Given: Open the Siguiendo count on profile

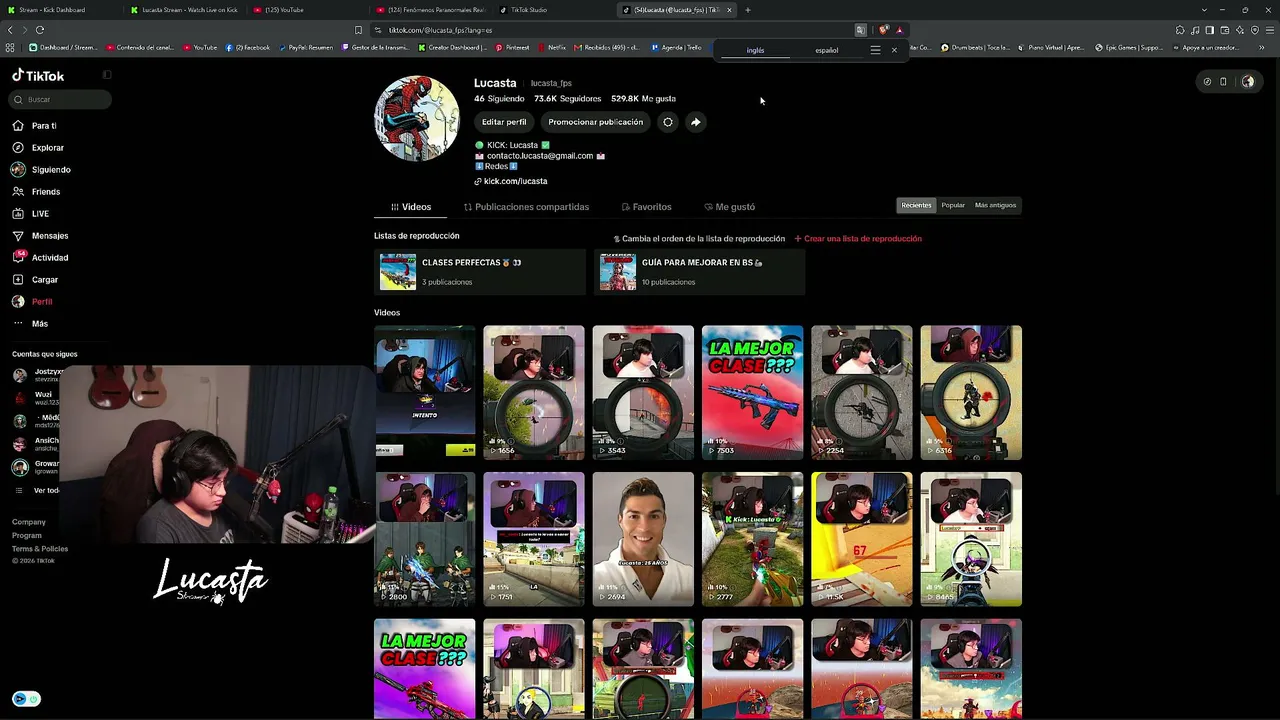Looking at the screenshot, I should coord(499,99).
